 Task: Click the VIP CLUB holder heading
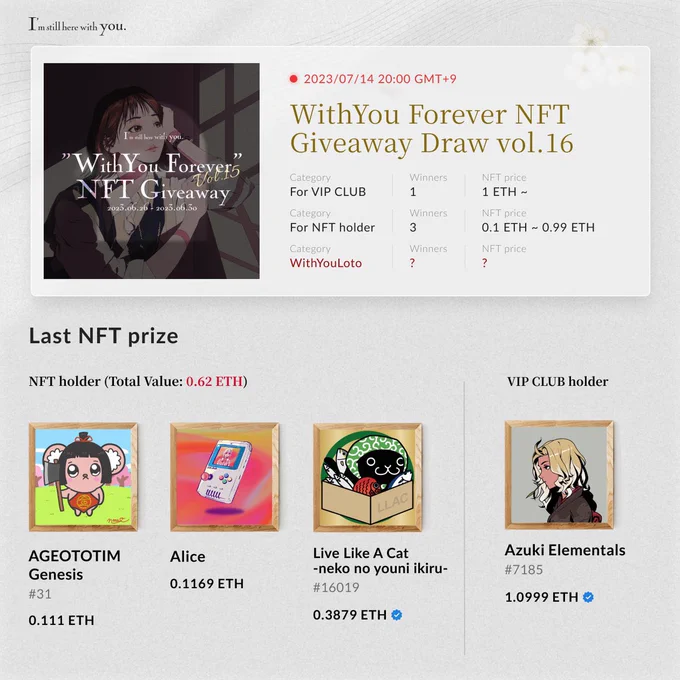point(558,381)
